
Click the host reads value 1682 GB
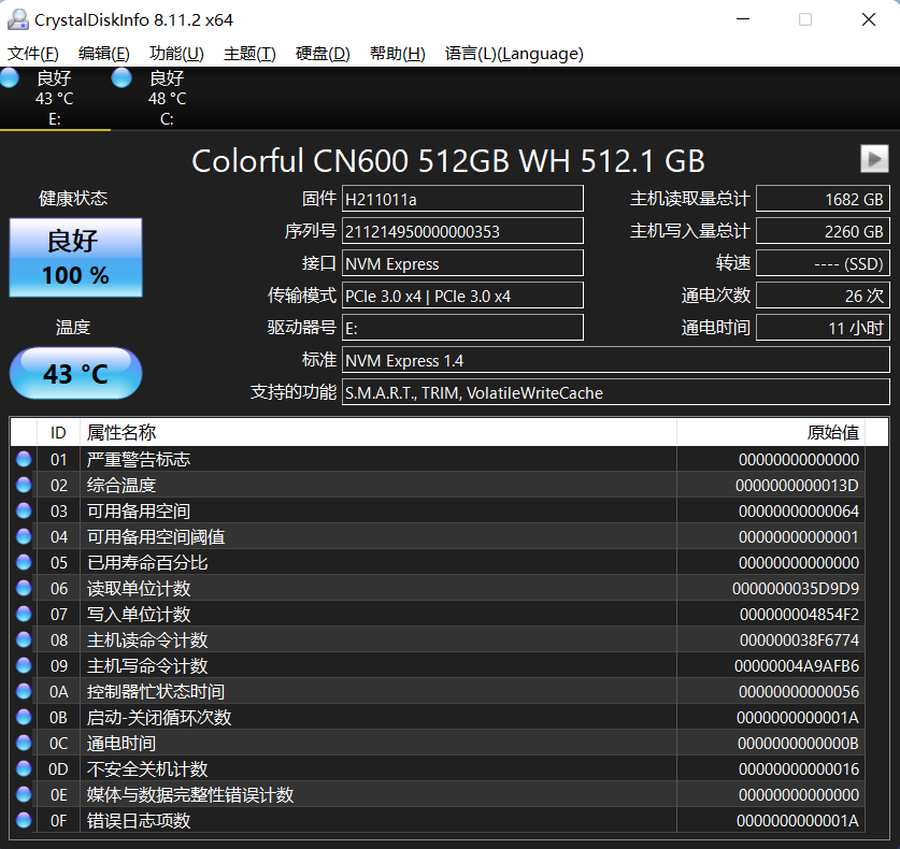point(823,199)
